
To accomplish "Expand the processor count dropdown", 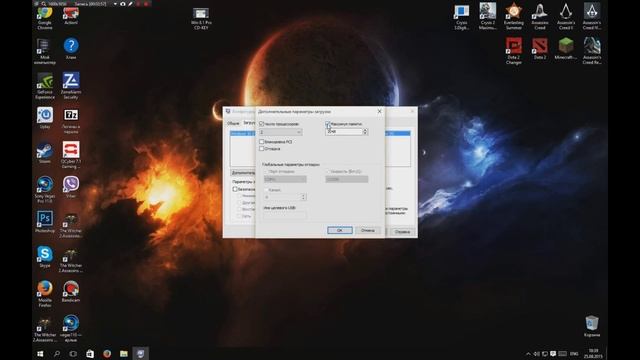I will coord(299,132).
